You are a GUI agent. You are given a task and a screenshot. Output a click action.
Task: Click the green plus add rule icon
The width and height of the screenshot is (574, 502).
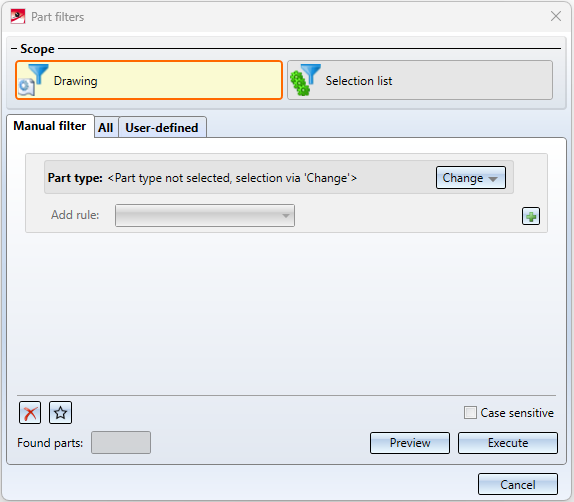530,216
